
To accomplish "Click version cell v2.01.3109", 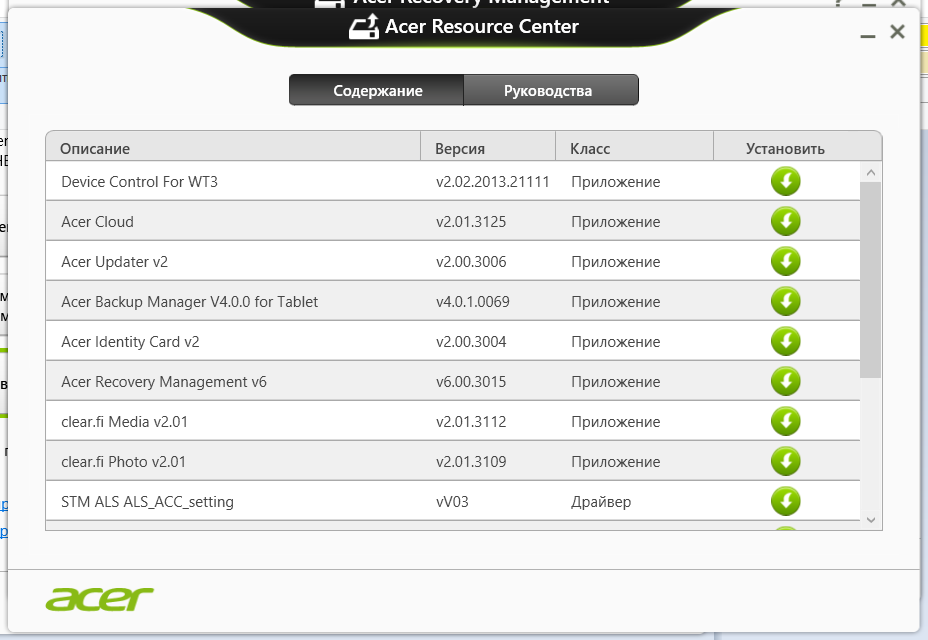I will click(471, 461).
